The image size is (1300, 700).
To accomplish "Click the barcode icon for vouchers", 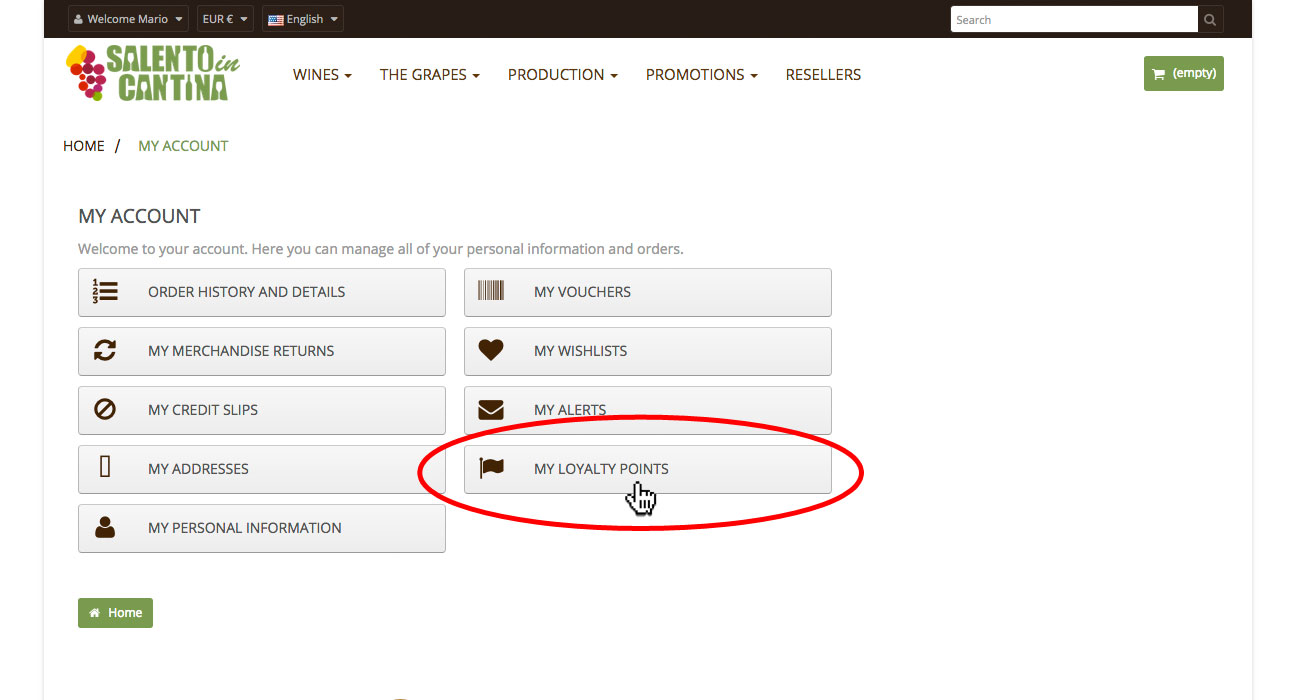I will tap(491, 292).
